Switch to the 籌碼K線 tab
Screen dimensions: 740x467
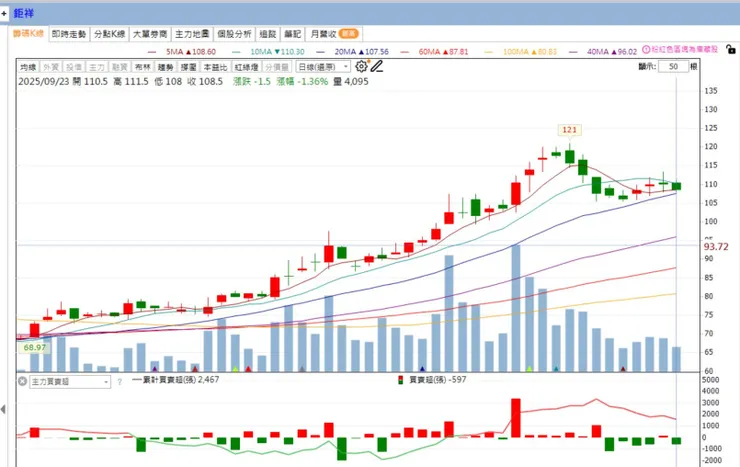click(28, 33)
